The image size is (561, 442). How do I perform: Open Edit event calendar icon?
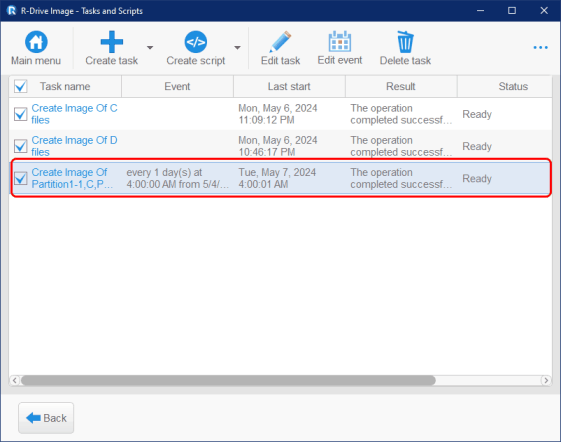coord(340,42)
